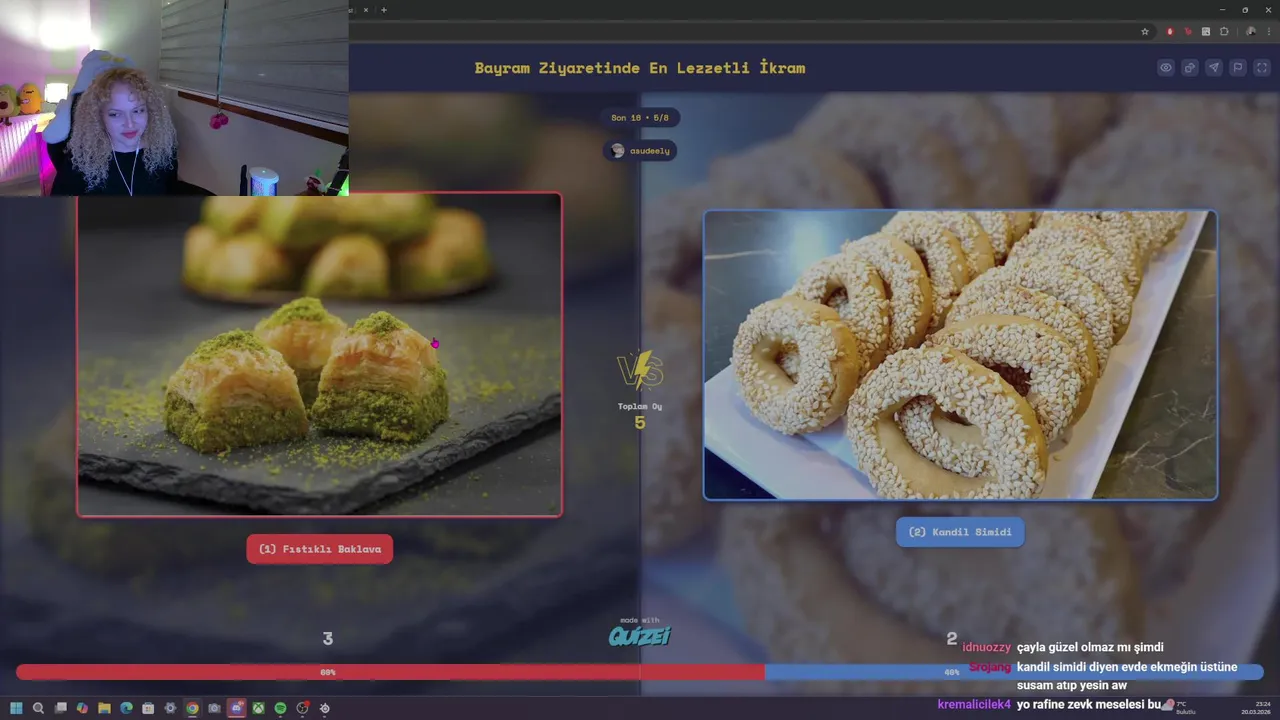The height and width of the screenshot is (720, 1280).
Task: Vote for (2) Kandil Simidi button
Action: coord(960,532)
